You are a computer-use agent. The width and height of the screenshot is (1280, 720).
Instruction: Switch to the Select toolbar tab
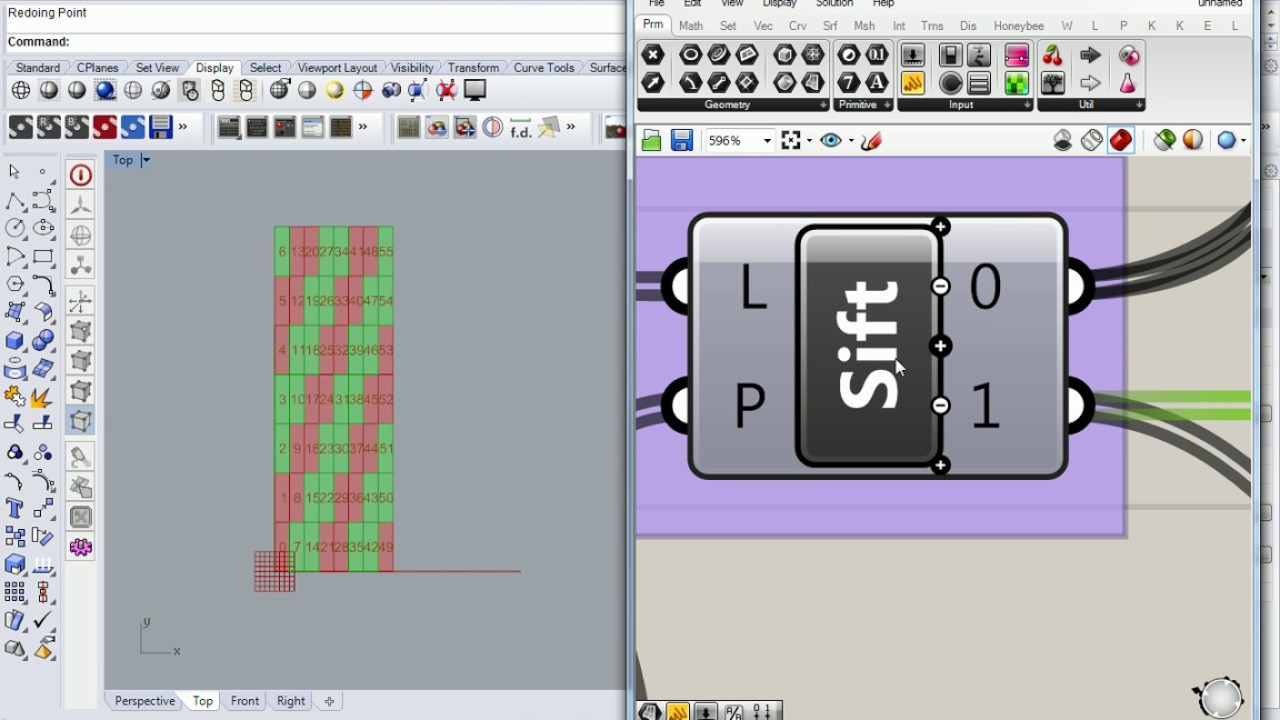(265, 68)
